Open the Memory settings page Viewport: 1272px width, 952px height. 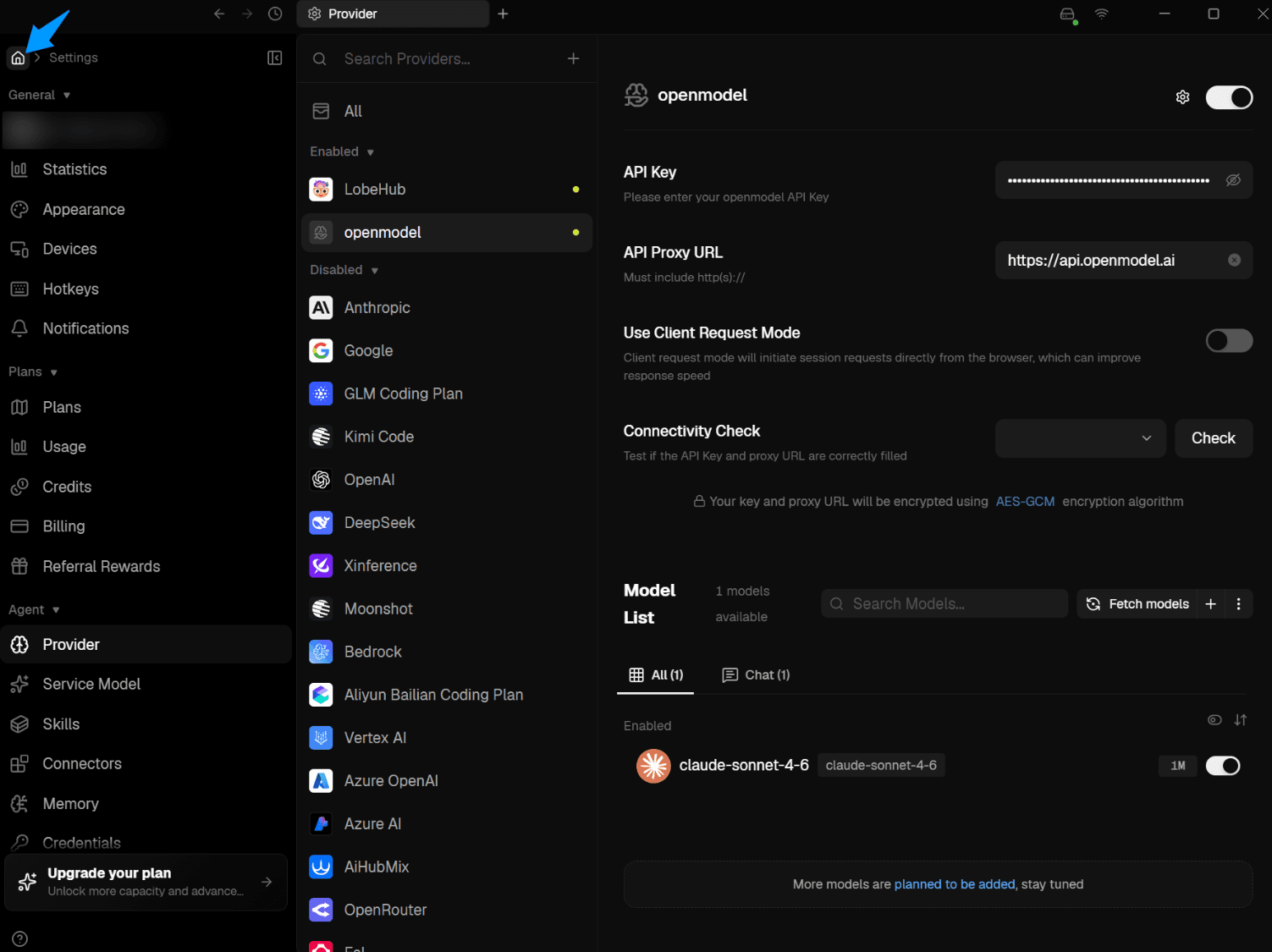[x=146, y=803]
